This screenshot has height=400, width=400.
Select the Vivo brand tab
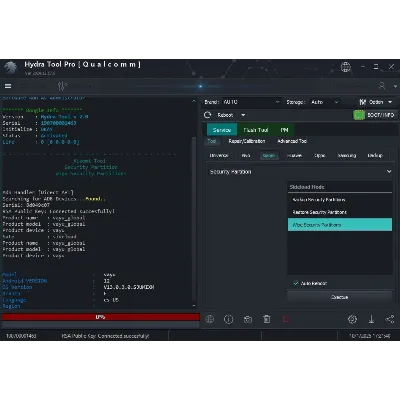click(x=246, y=156)
